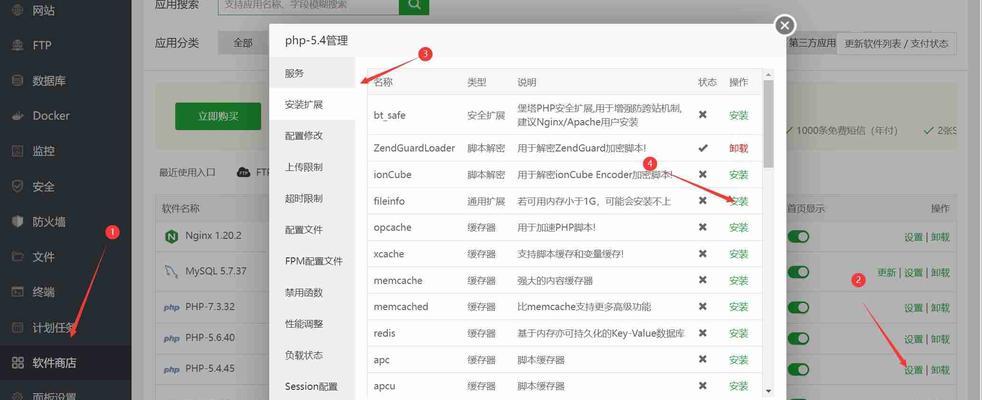Open the Session配置 tab
The width and height of the screenshot is (982, 400).
(312, 386)
